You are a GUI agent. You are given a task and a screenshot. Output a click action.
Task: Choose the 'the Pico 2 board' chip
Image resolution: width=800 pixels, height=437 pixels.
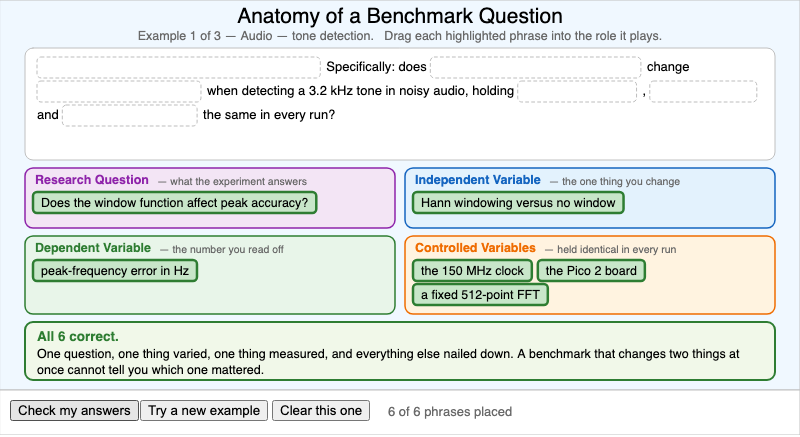click(591, 271)
